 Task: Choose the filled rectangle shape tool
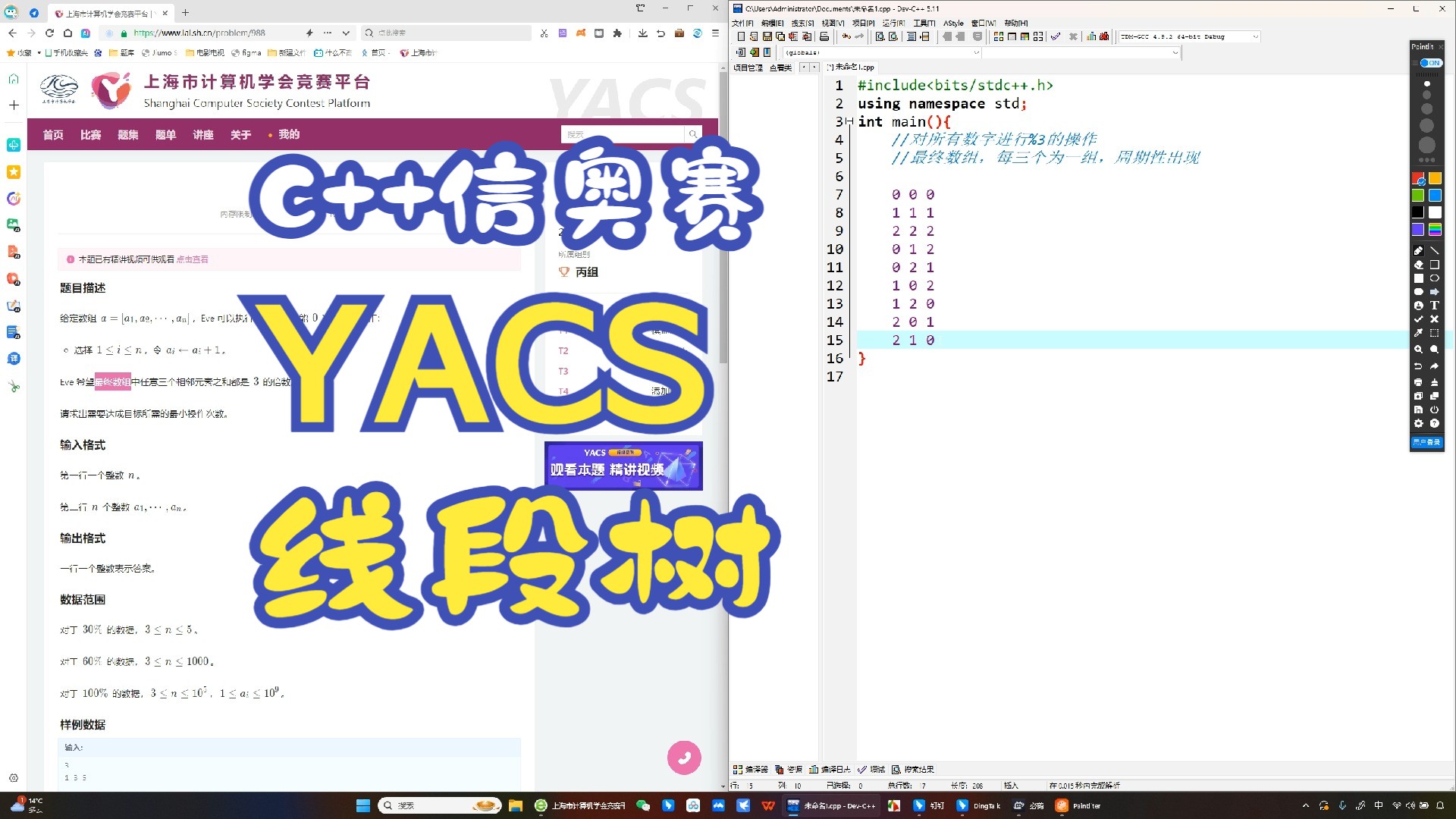click(1418, 278)
